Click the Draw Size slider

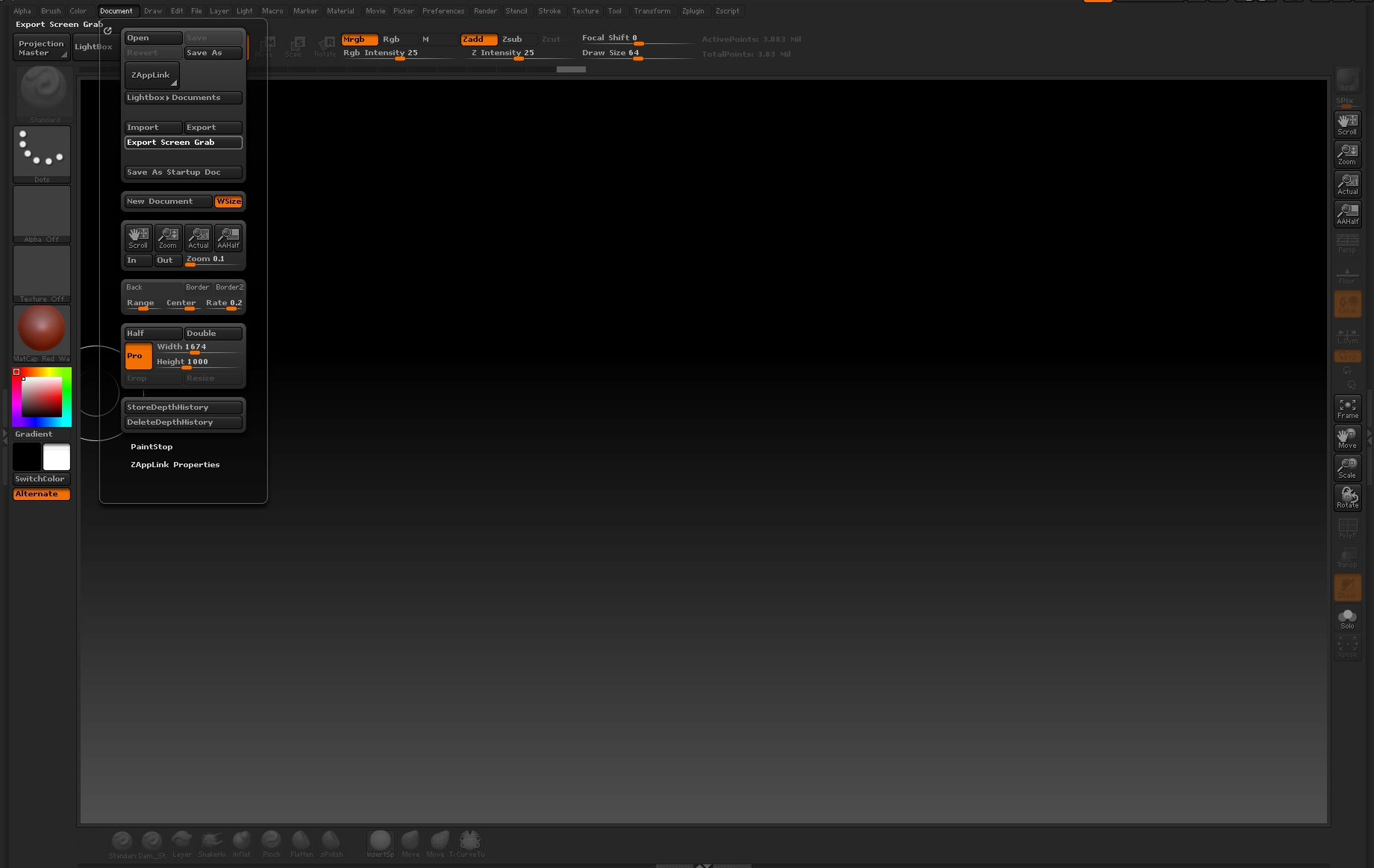[x=637, y=54]
